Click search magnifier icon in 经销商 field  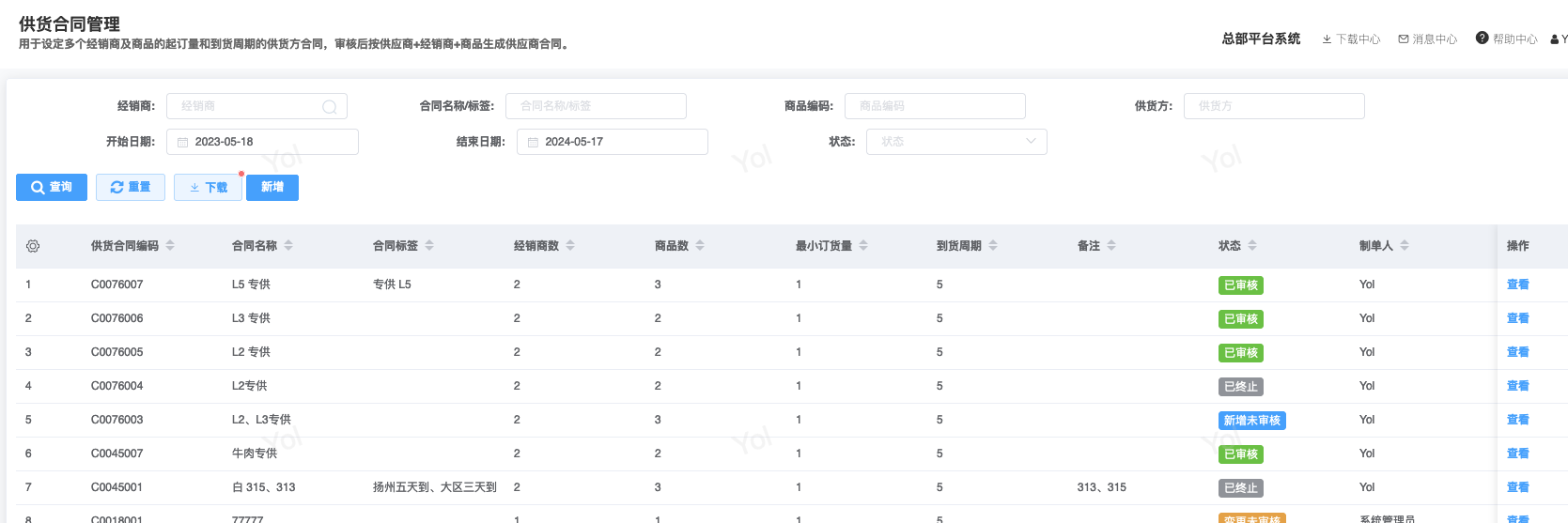click(x=329, y=107)
